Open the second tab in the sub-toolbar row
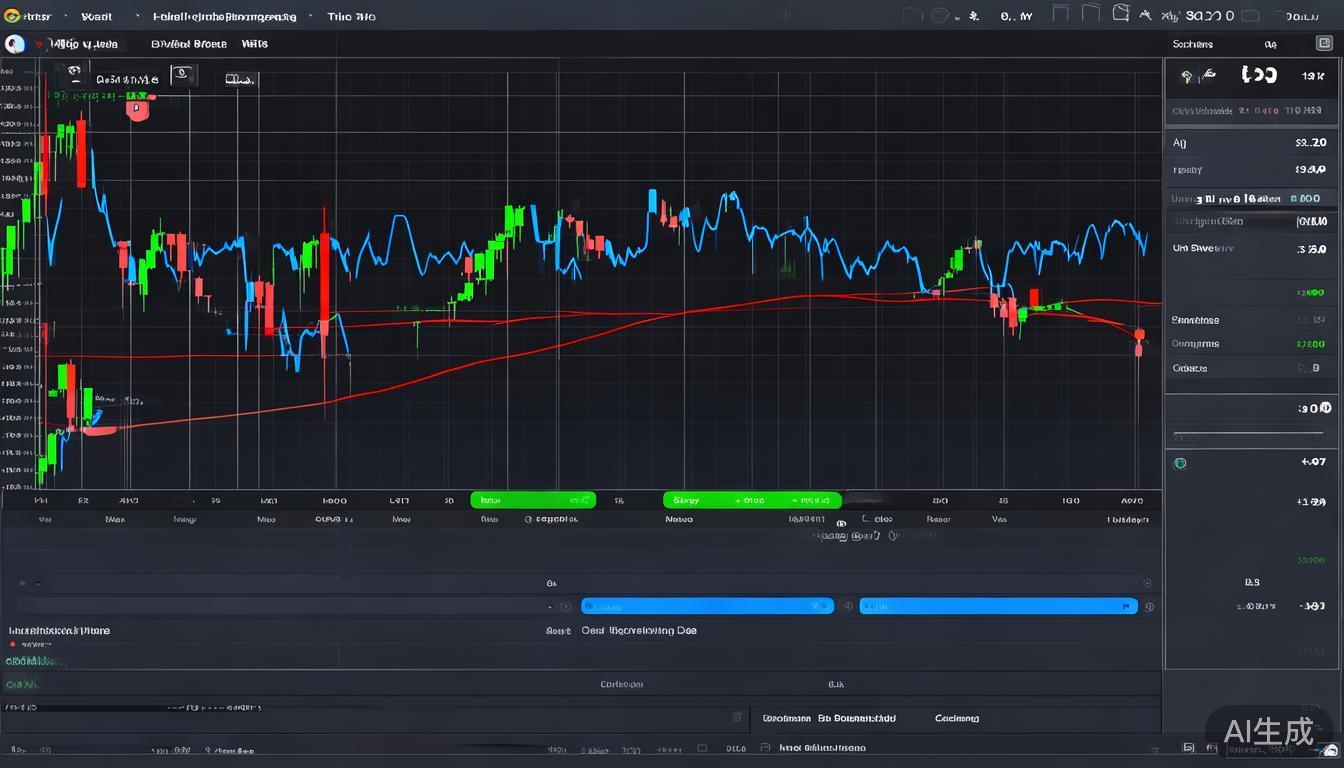 tap(188, 44)
